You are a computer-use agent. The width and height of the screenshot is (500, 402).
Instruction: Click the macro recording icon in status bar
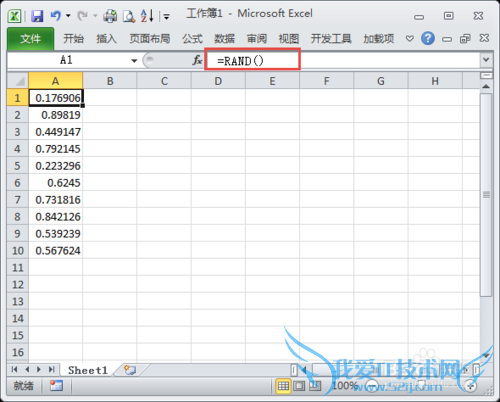pyautogui.click(x=56, y=386)
